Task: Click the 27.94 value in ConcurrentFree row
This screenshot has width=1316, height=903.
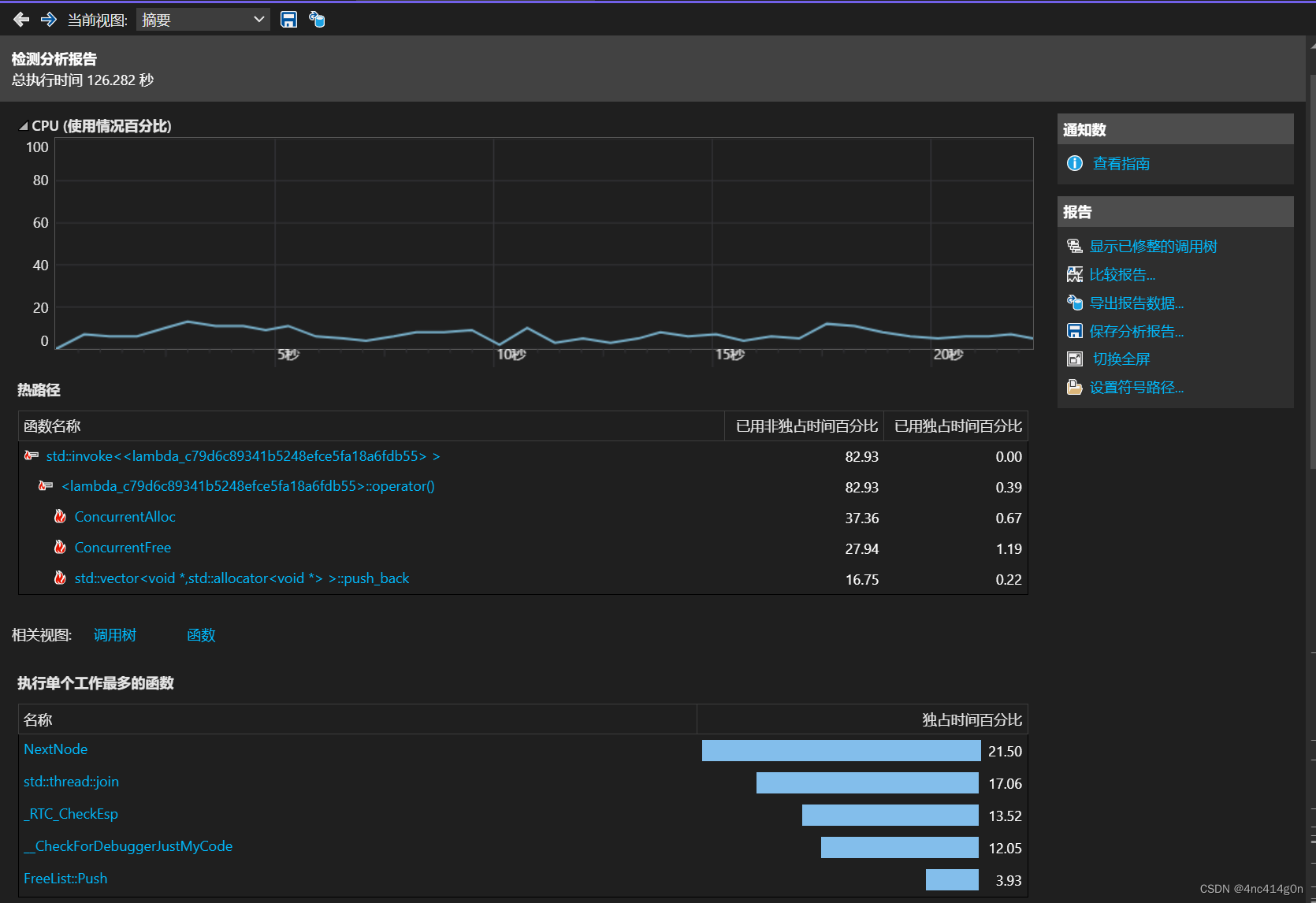Action: click(862, 549)
